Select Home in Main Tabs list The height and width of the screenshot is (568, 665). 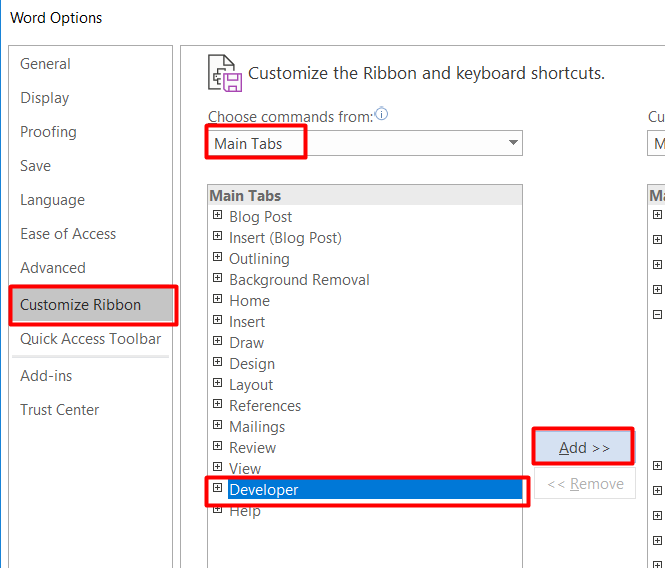pos(249,301)
